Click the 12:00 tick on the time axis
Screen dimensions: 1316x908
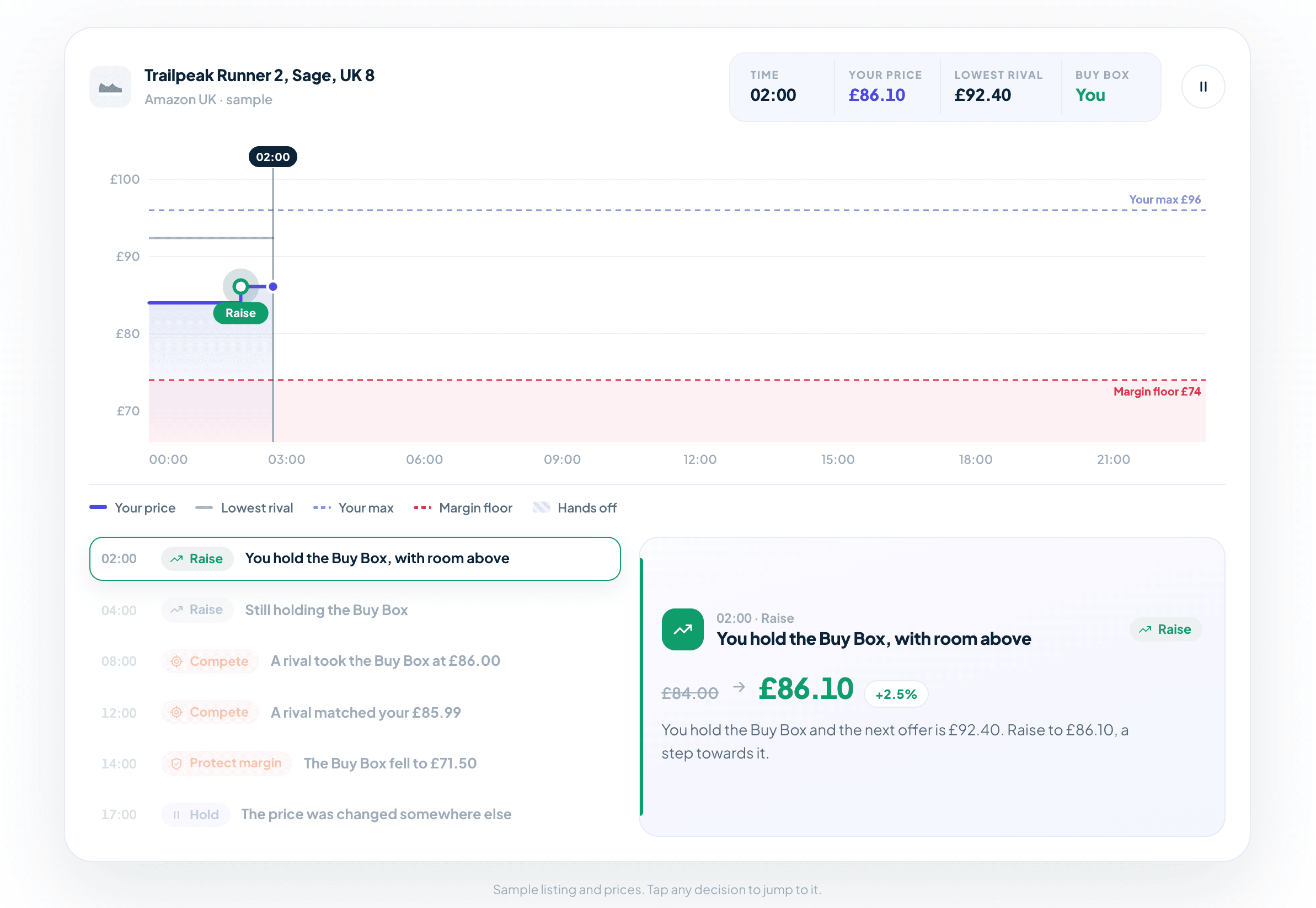click(699, 459)
